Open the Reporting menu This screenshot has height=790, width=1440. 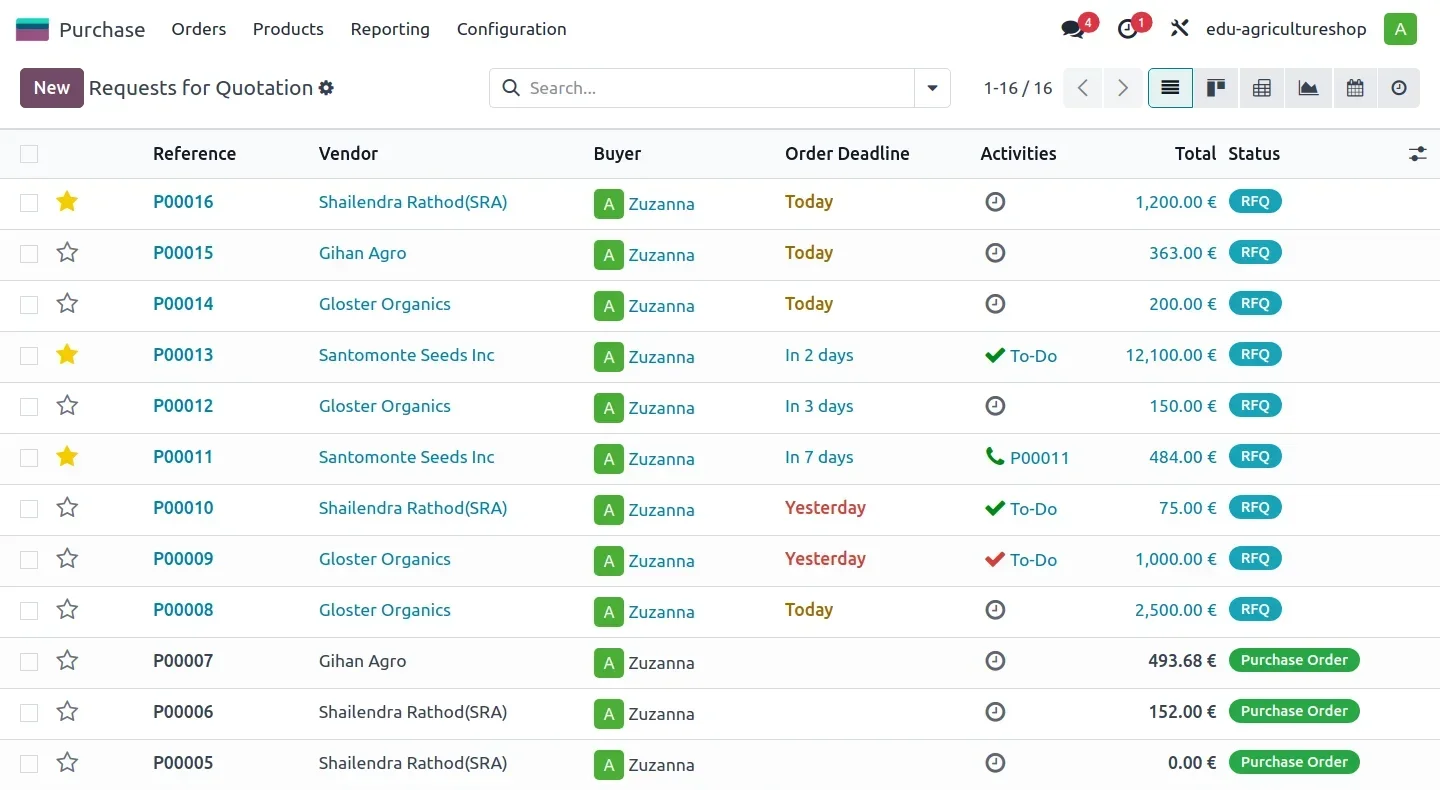[390, 29]
